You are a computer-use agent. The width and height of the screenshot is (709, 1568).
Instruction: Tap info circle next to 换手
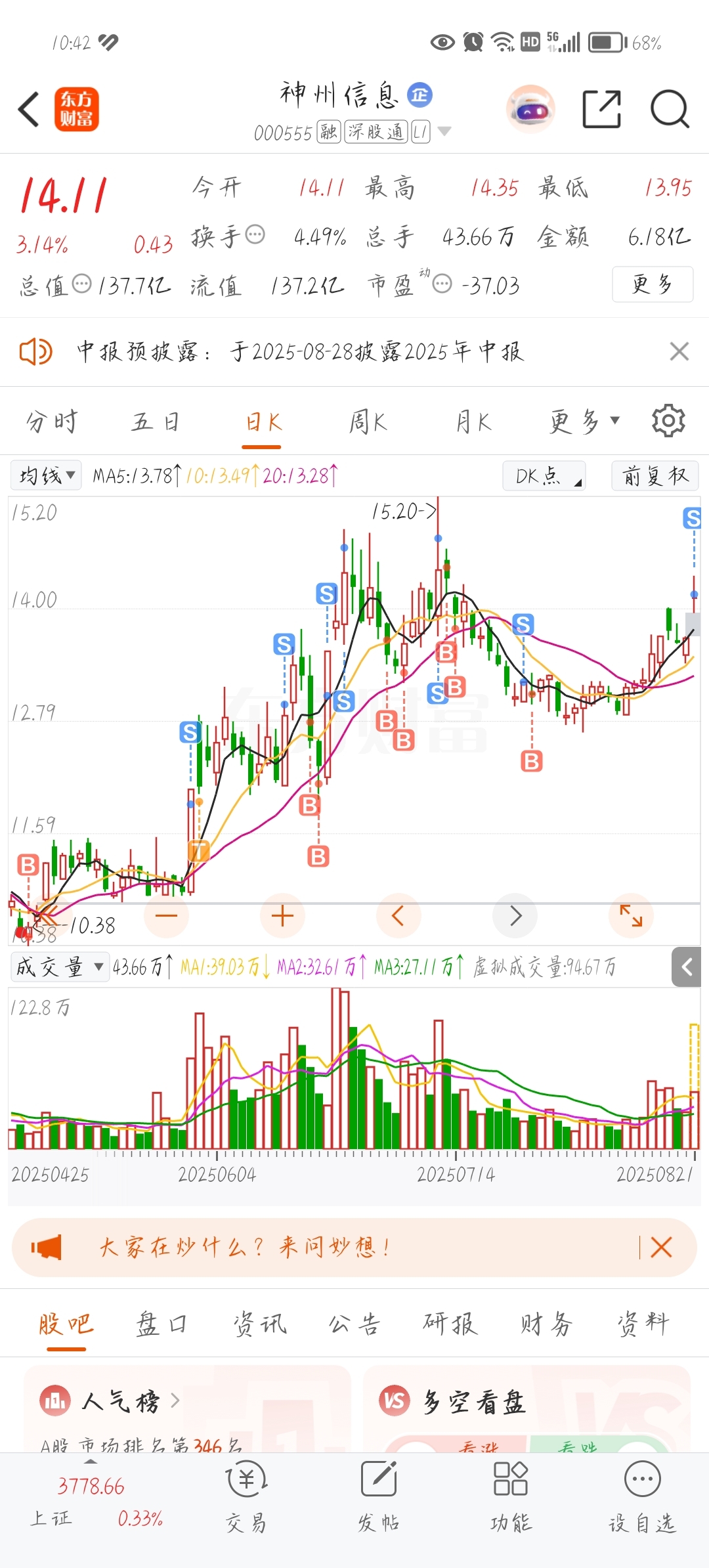(x=255, y=234)
